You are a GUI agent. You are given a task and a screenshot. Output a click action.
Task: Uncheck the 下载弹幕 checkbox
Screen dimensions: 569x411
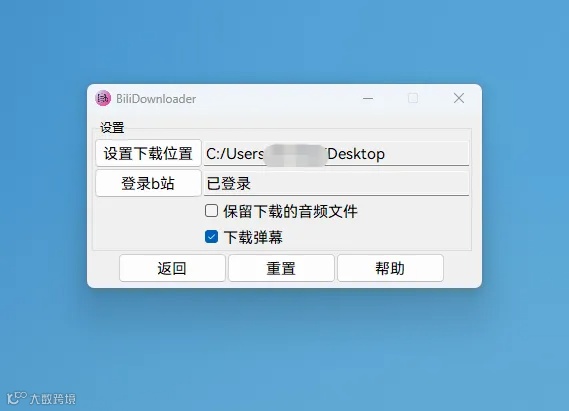click(x=211, y=237)
